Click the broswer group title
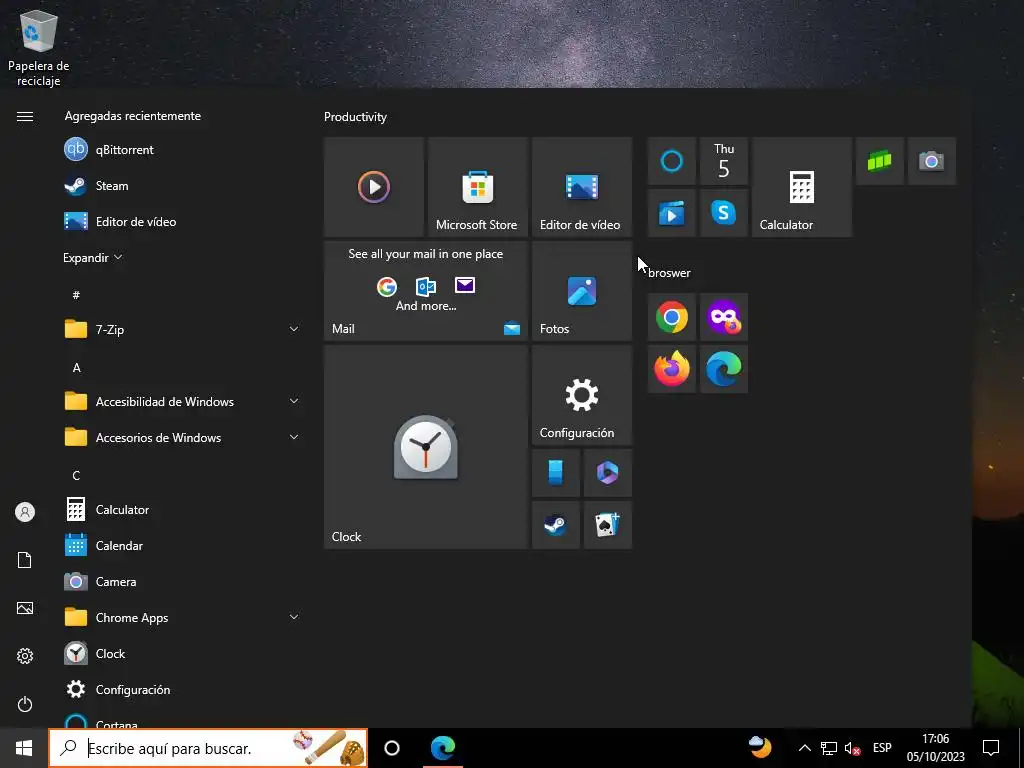 click(669, 273)
